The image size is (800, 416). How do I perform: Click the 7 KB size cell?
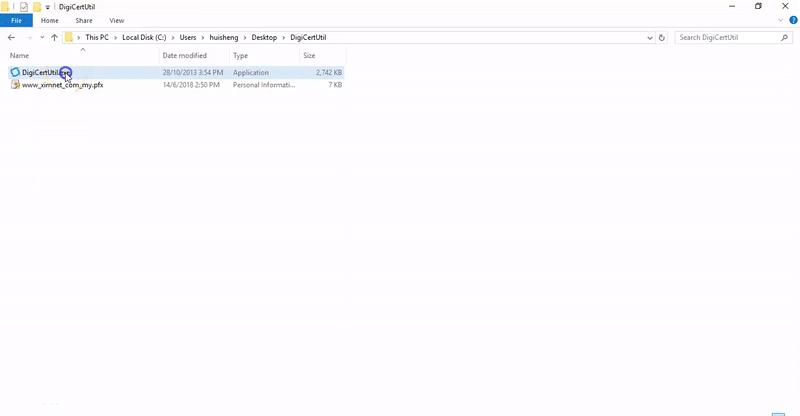coord(335,85)
